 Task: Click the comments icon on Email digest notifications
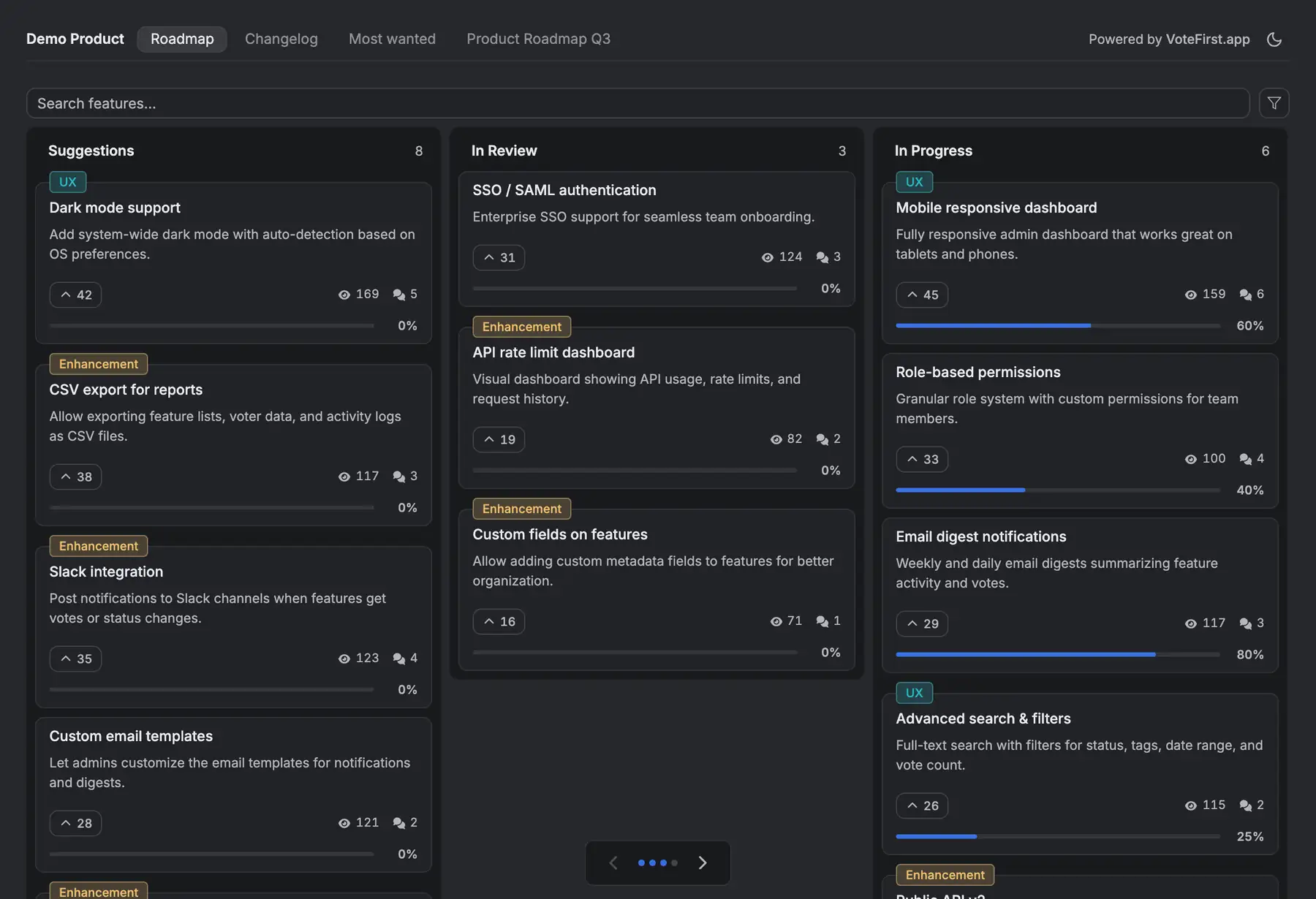coord(1246,623)
